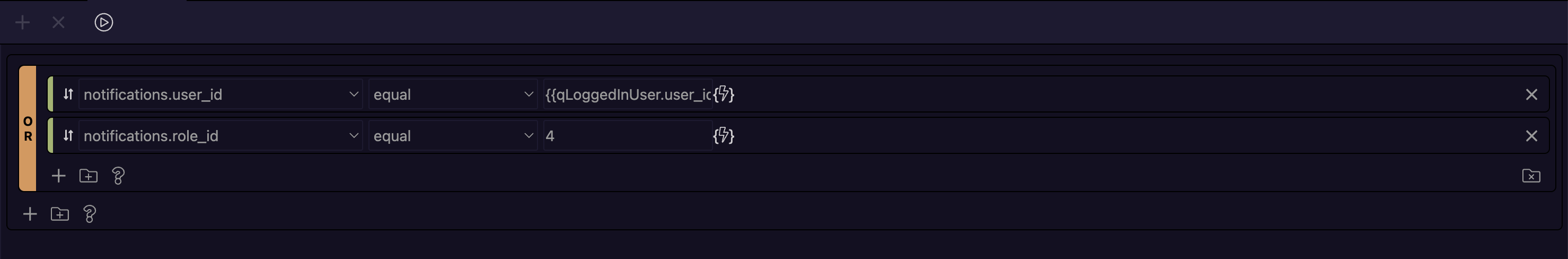Click the X icon in top toolbar
Screen dimensions: 1568x259
tap(58, 22)
